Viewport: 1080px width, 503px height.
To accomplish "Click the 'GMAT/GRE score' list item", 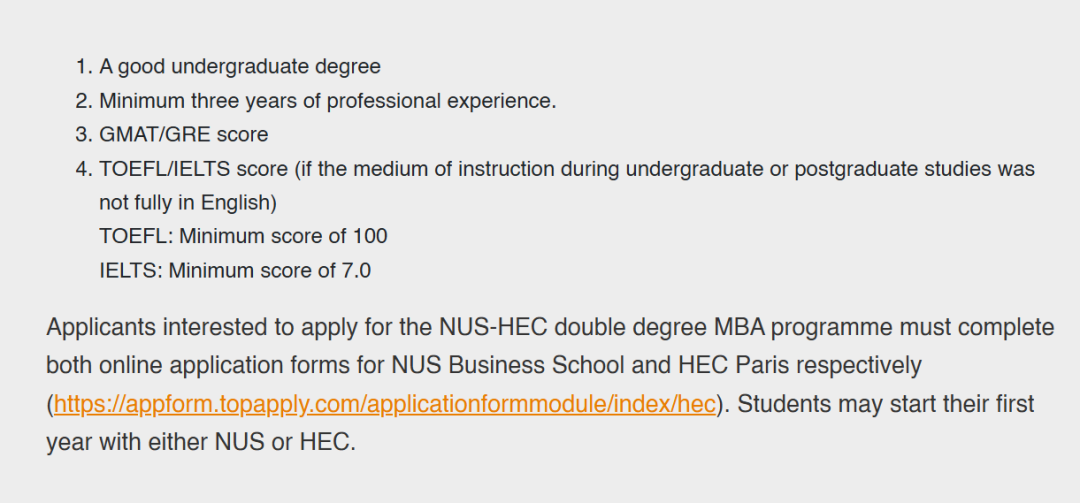I will click(x=184, y=134).
